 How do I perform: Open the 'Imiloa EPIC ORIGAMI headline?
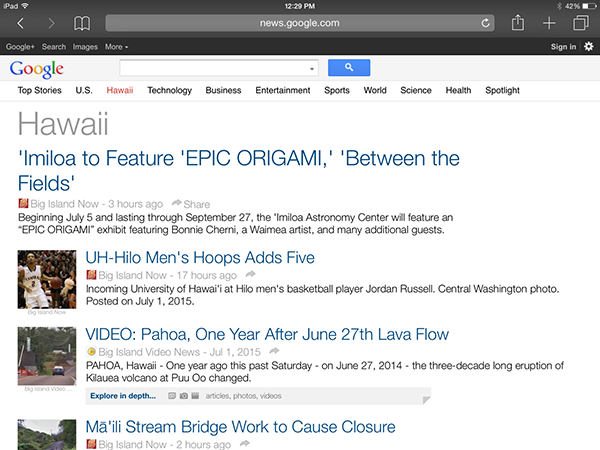click(239, 171)
